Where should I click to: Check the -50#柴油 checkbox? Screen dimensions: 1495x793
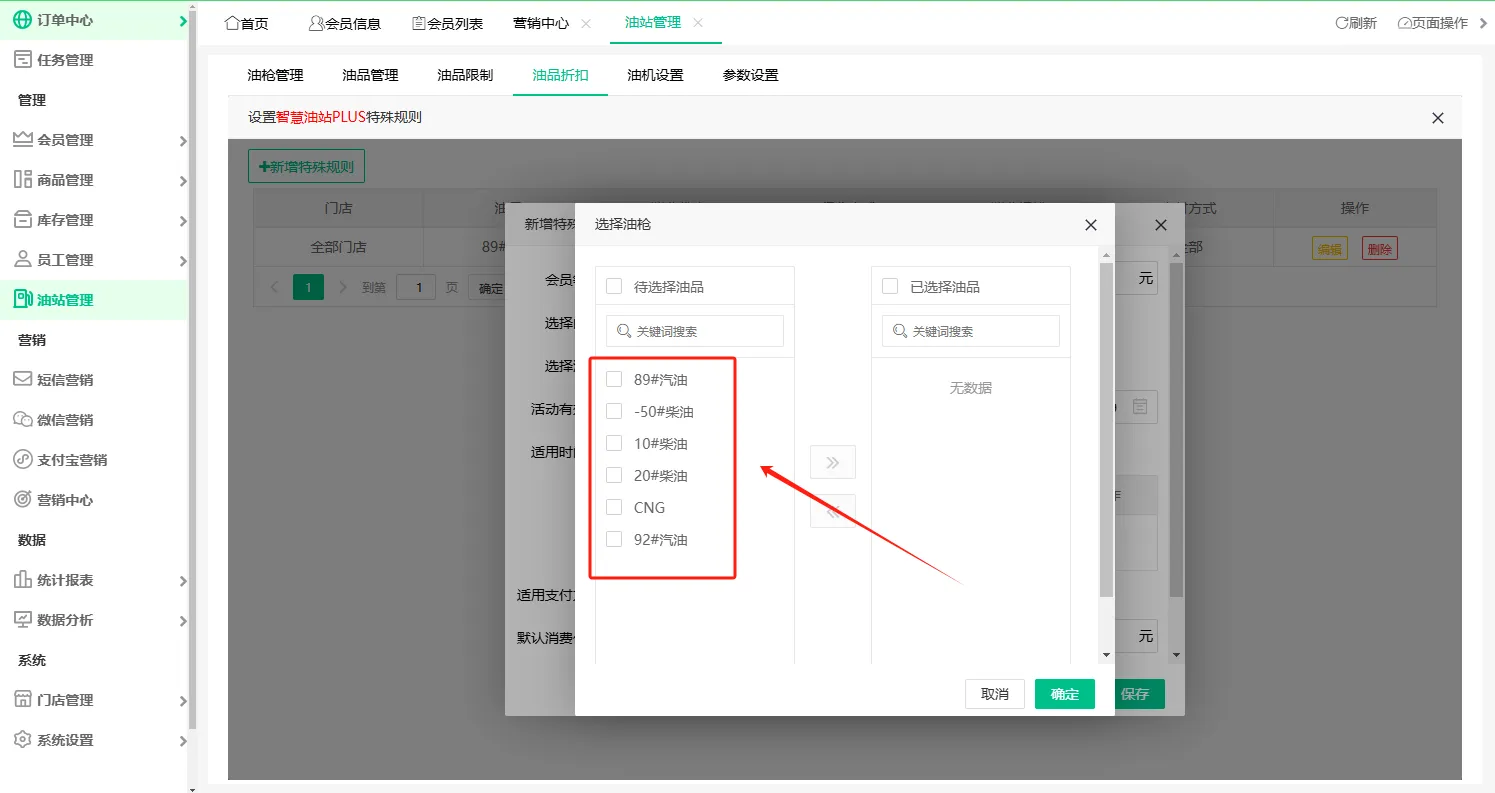[x=614, y=411]
